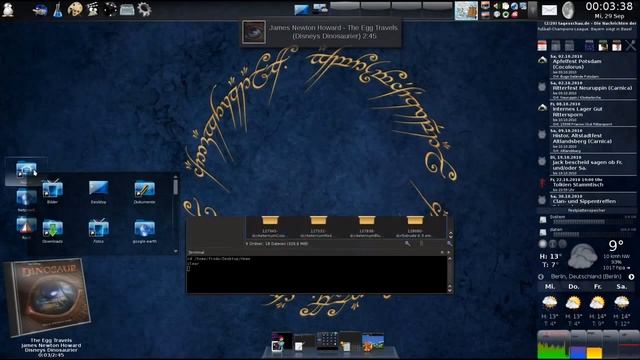This screenshot has width=640, height=360.
Task: Go to next weather location arrow
Action: click(x=631, y=276)
